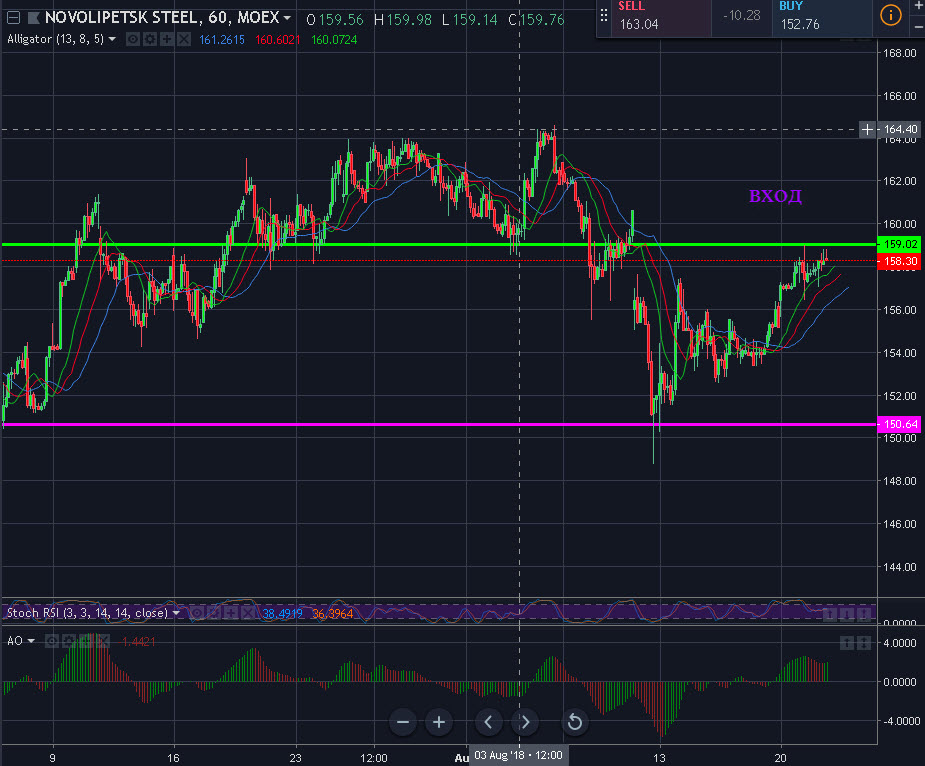This screenshot has height=766, width=925.
Task: Click the high price value 159.98
Action: coord(409,20)
